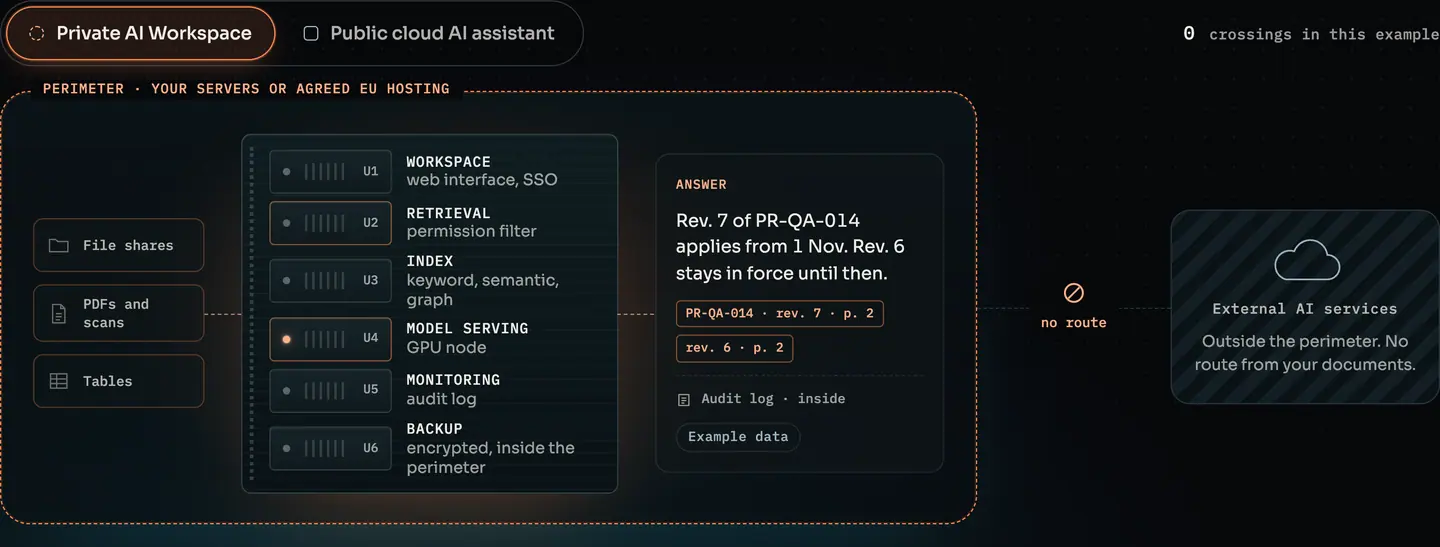Click the folder icon in File shares
The height and width of the screenshot is (547, 1440).
(x=59, y=245)
